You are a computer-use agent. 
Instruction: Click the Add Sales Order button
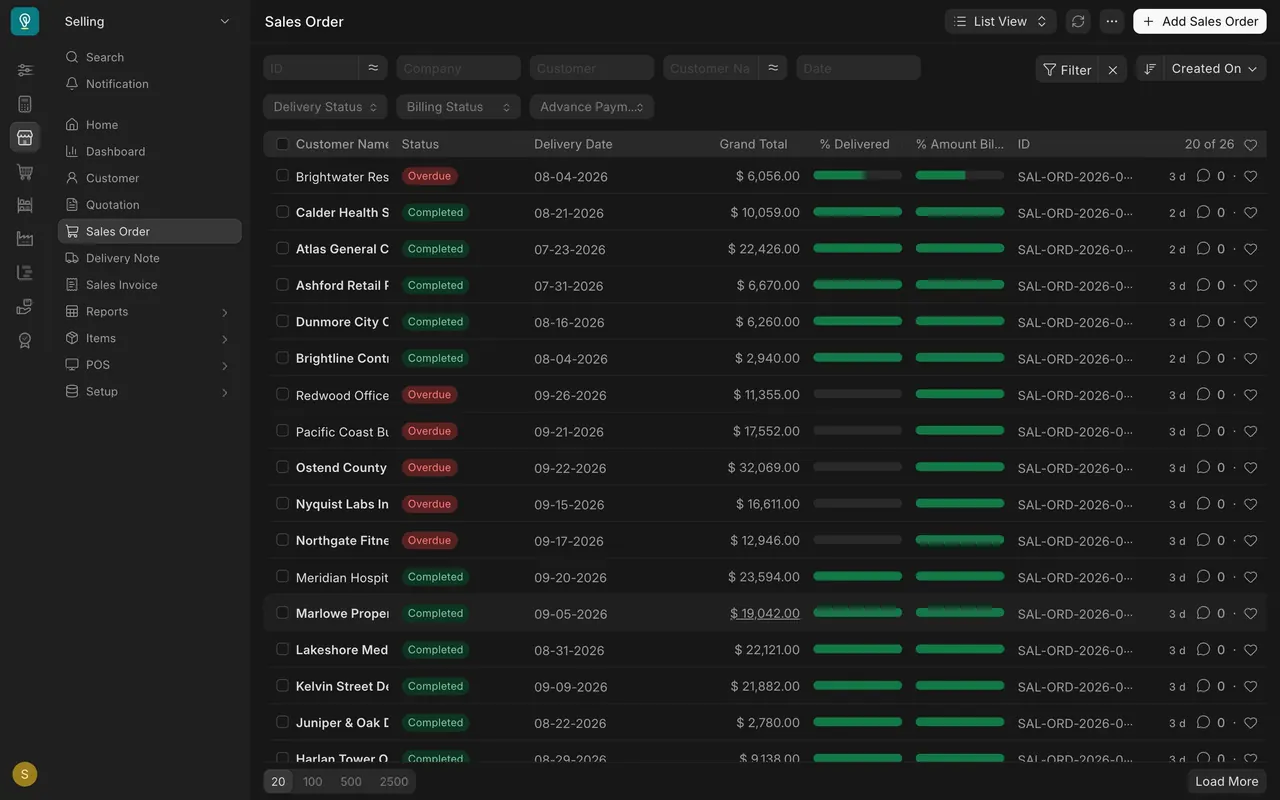point(1200,21)
